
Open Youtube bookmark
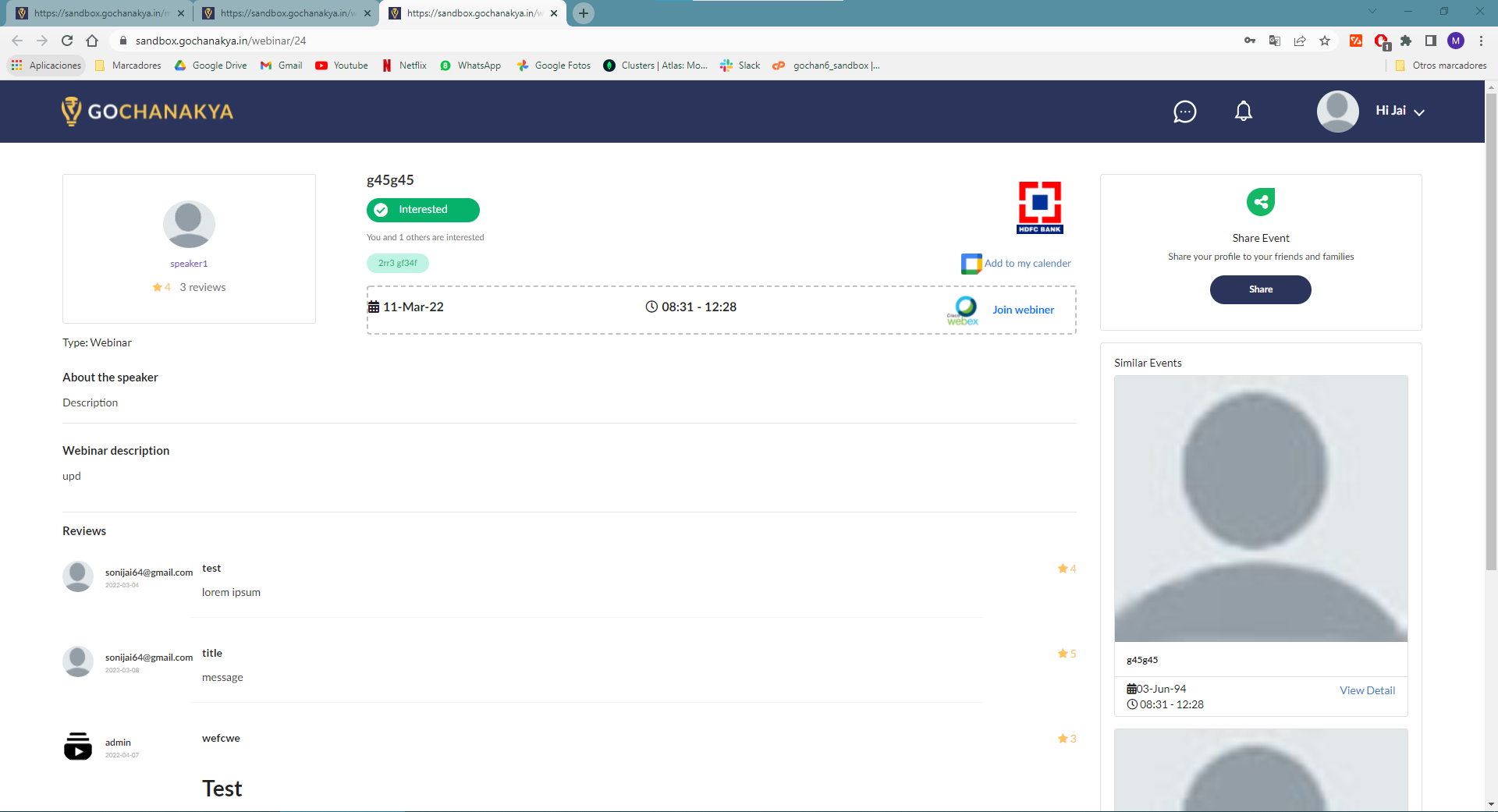[x=342, y=66]
